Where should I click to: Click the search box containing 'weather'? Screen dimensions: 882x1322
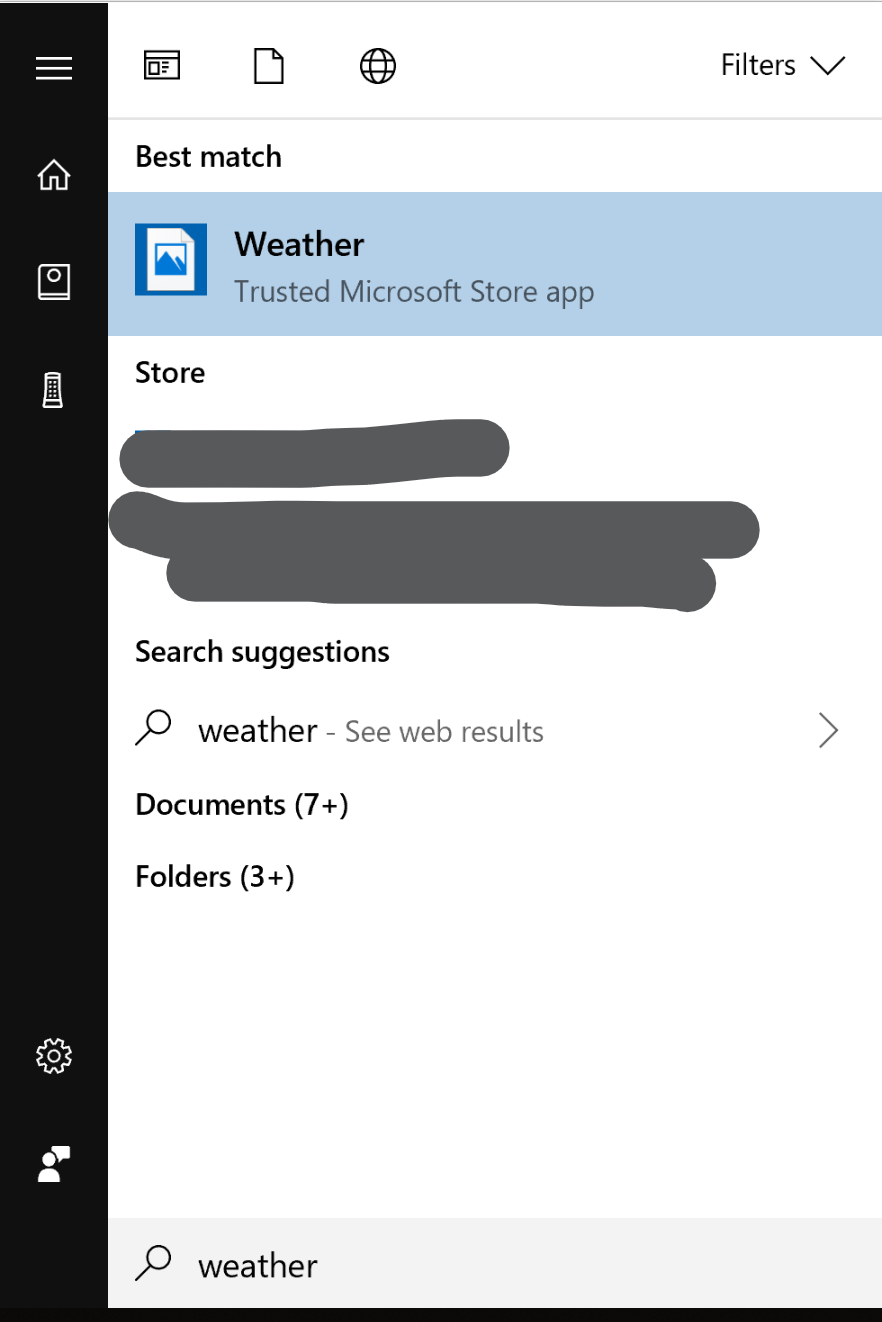pyautogui.click(x=495, y=1264)
